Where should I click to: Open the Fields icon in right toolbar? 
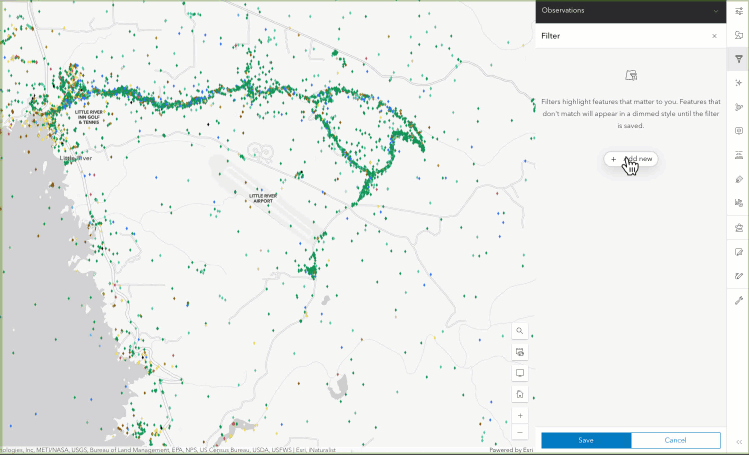pyautogui.click(x=738, y=155)
